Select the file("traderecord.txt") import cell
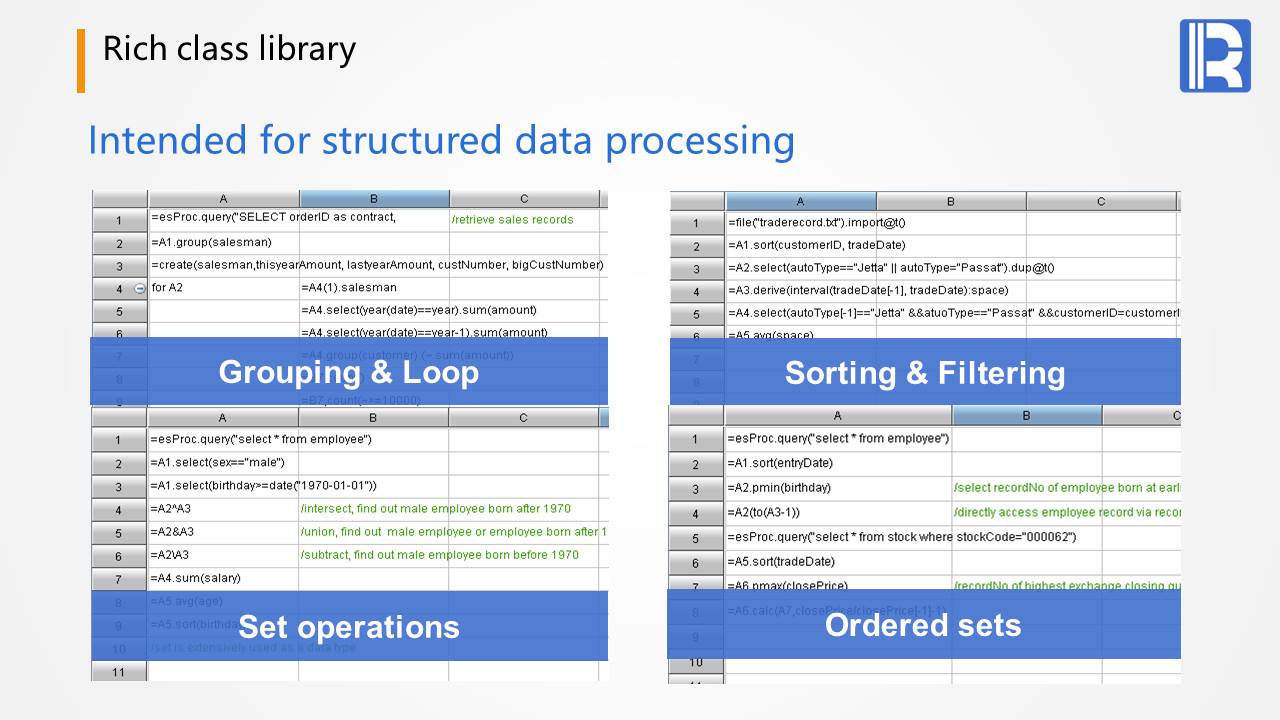This screenshot has height=720, width=1280. coord(800,222)
